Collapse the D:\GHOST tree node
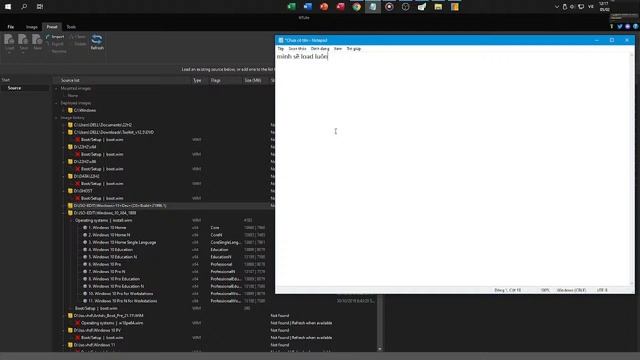 click(63, 191)
